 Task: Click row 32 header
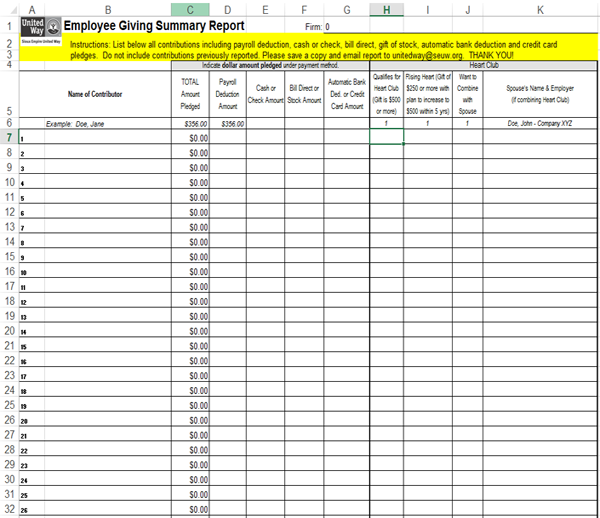coord(9,509)
